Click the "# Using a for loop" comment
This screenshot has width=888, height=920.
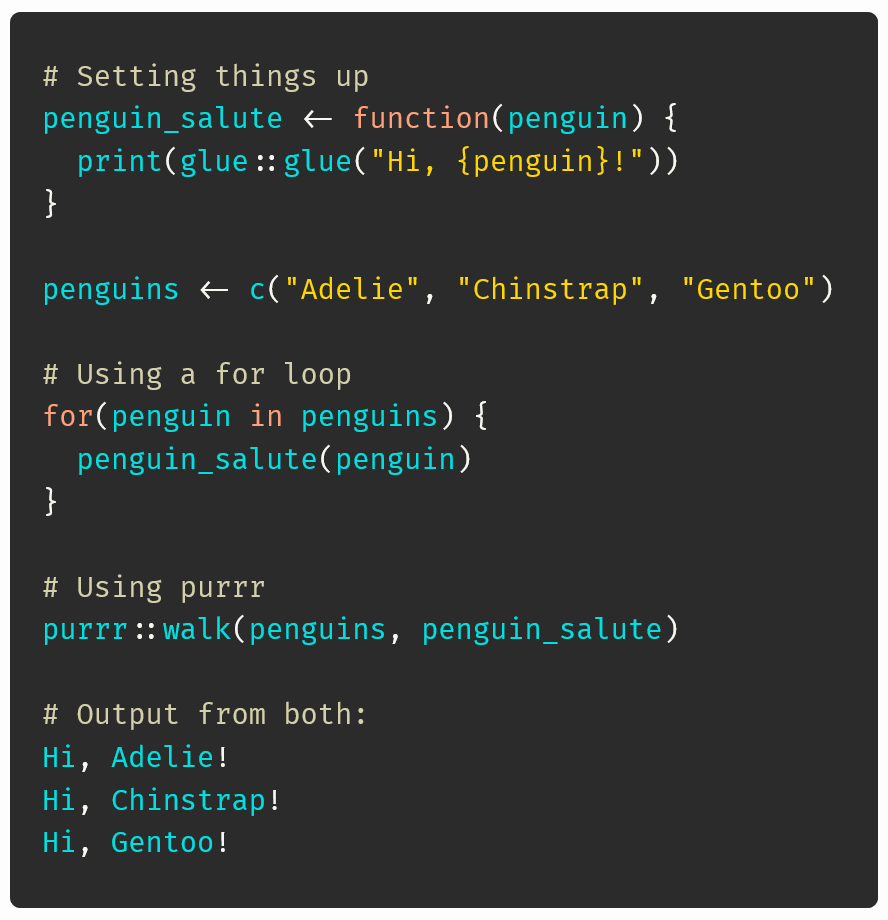click(197, 375)
